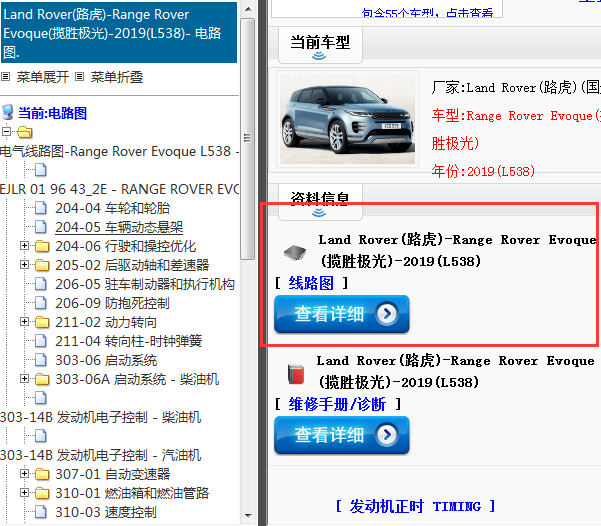The width and height of the screenshot is (601, 526).
Task: Click the gray chip icon for 线路图 entry
Action: (295, 253)
